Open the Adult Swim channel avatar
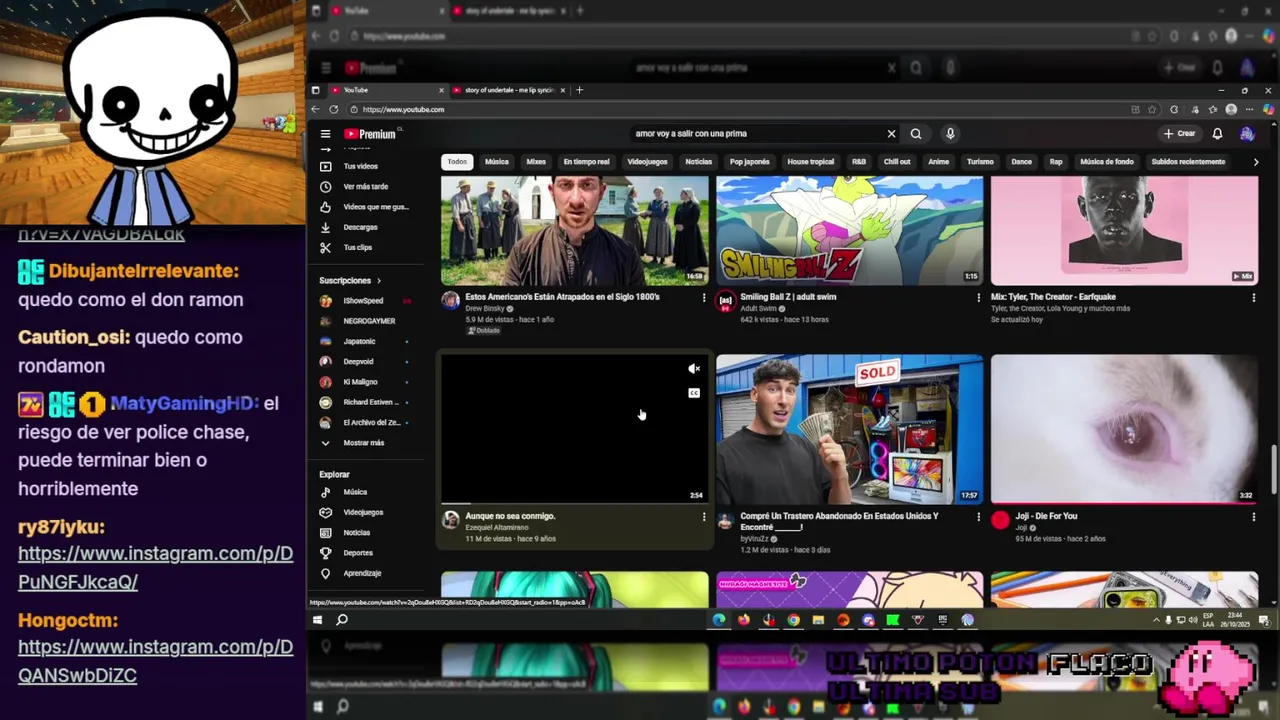The image size is (1280, 720). click(726, 300)
